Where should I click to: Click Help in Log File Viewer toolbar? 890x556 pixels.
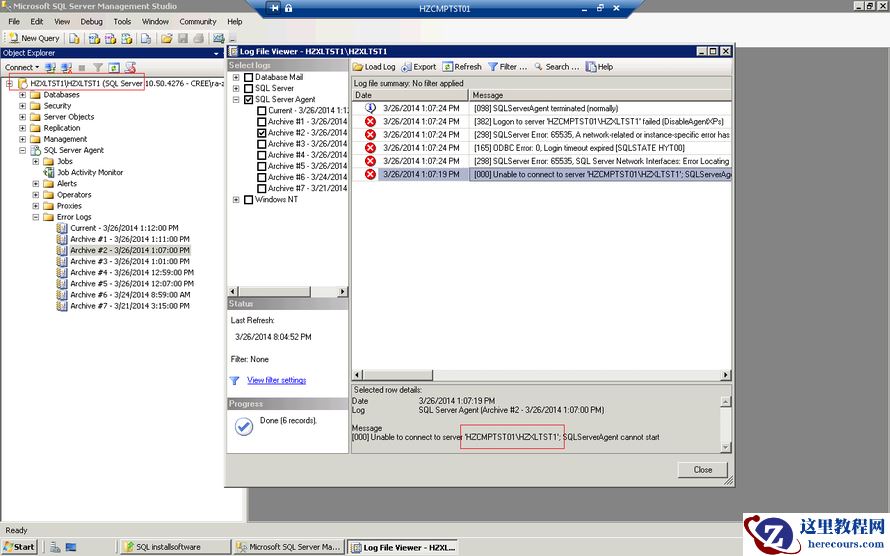pyautogui.click(x=599, y=67)
